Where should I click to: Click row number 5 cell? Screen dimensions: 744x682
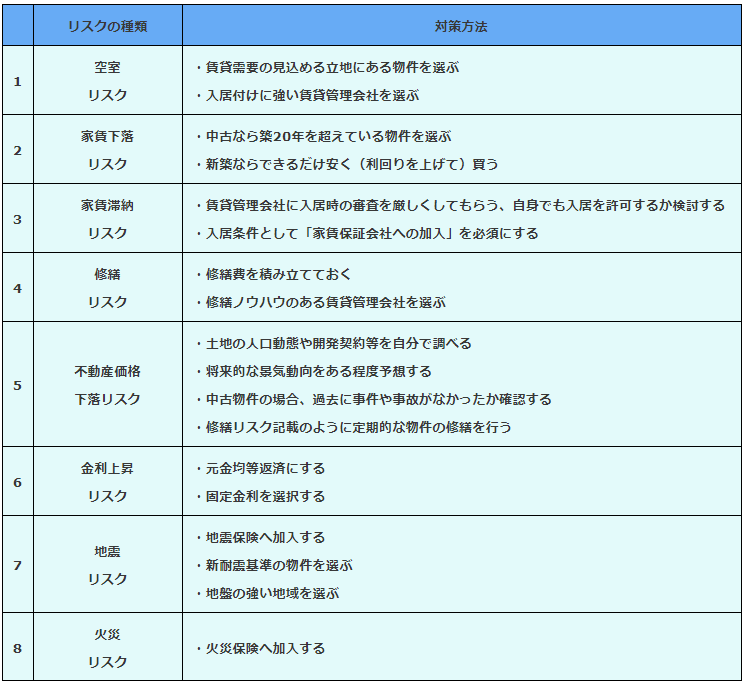(18, 384)
